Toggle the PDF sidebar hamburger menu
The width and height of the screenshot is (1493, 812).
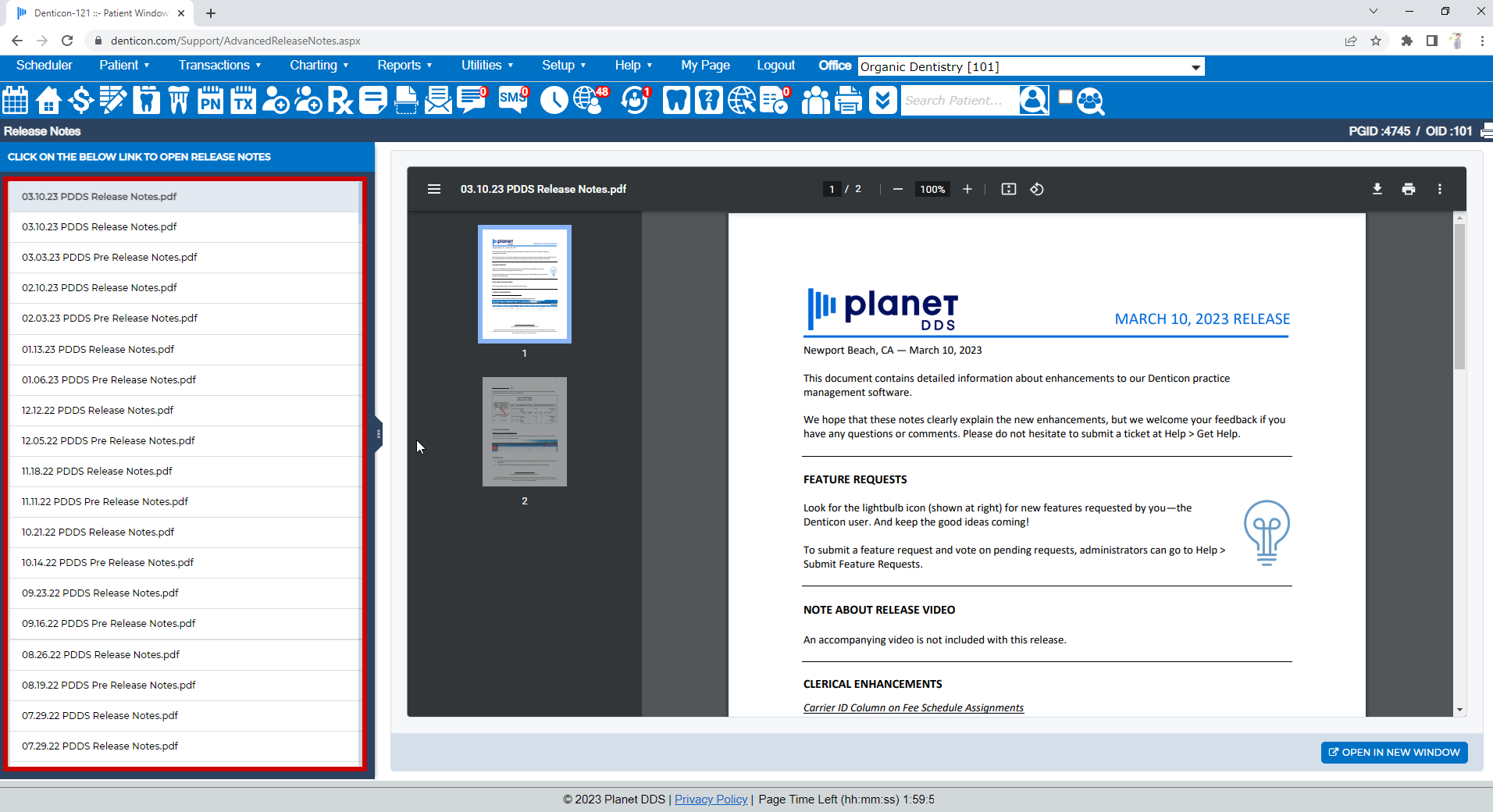(434, 189)
